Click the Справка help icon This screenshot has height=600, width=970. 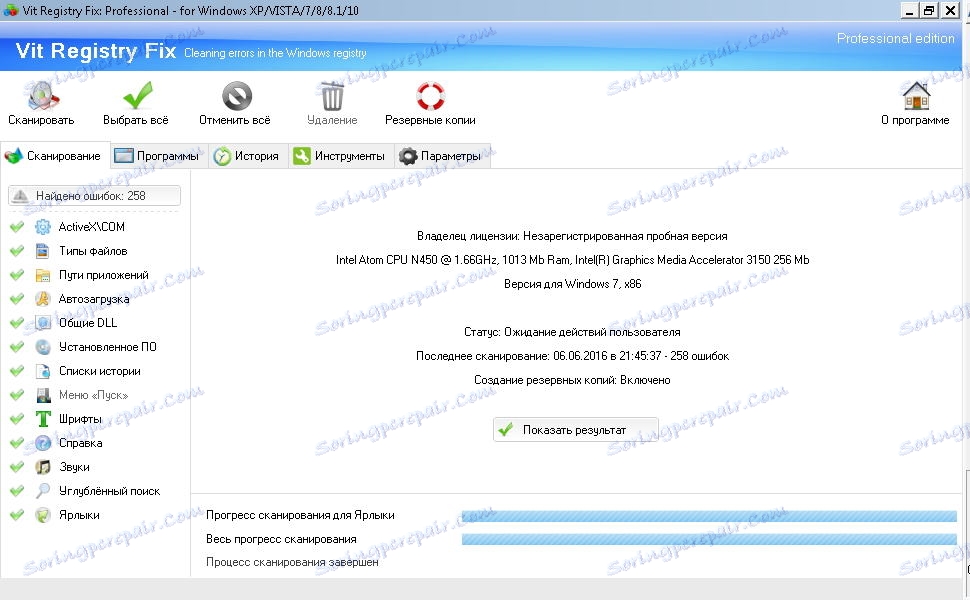(x=43, y=443)
